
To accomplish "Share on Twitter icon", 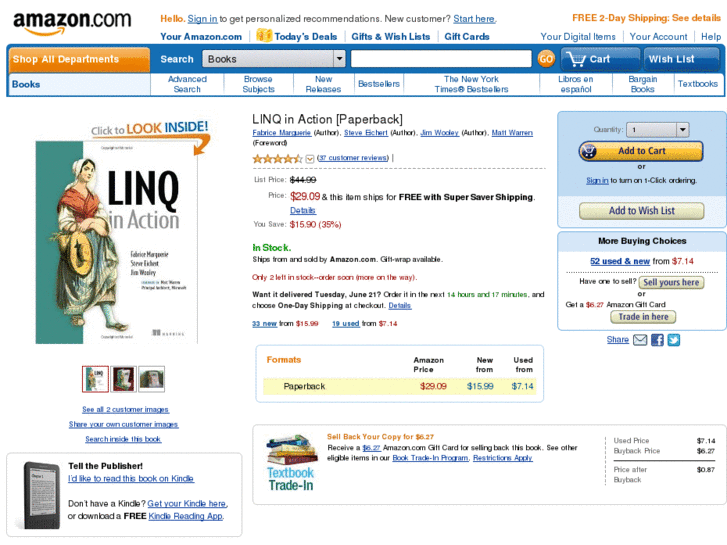I will pyautogui.click(x=674, y=340).
